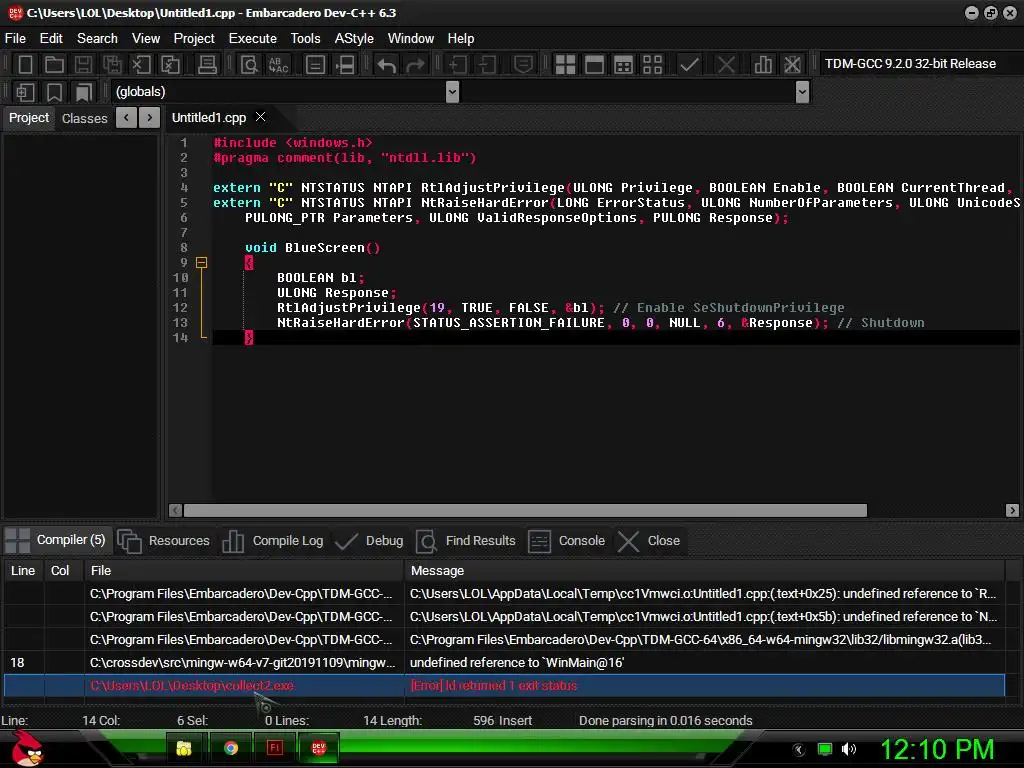Screen dimensions: 1024x768
Task: Click the Compile and Run icon
Action: [x=624, y=65]
